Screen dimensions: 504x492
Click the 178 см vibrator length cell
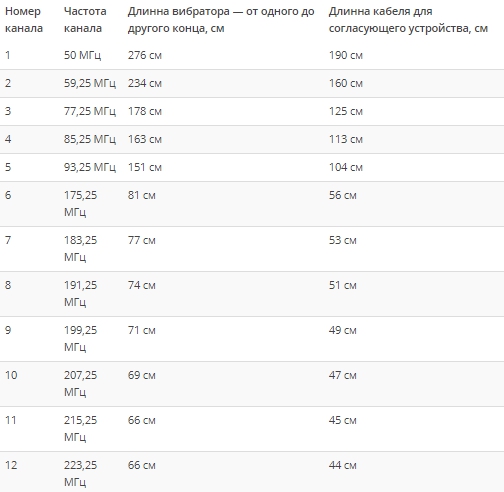tap(145, 111)
